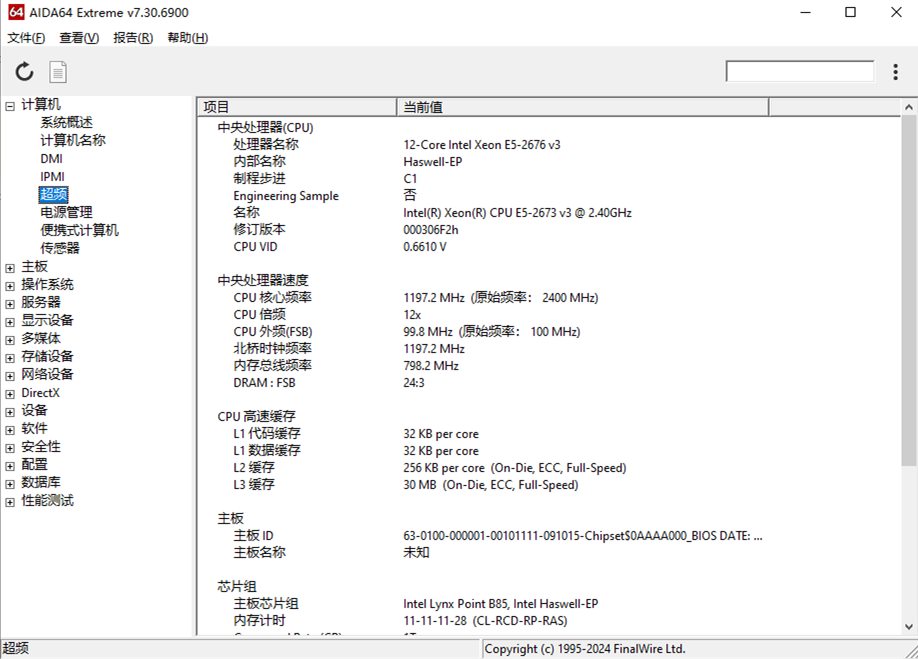Click the search input field

point(800,71)
